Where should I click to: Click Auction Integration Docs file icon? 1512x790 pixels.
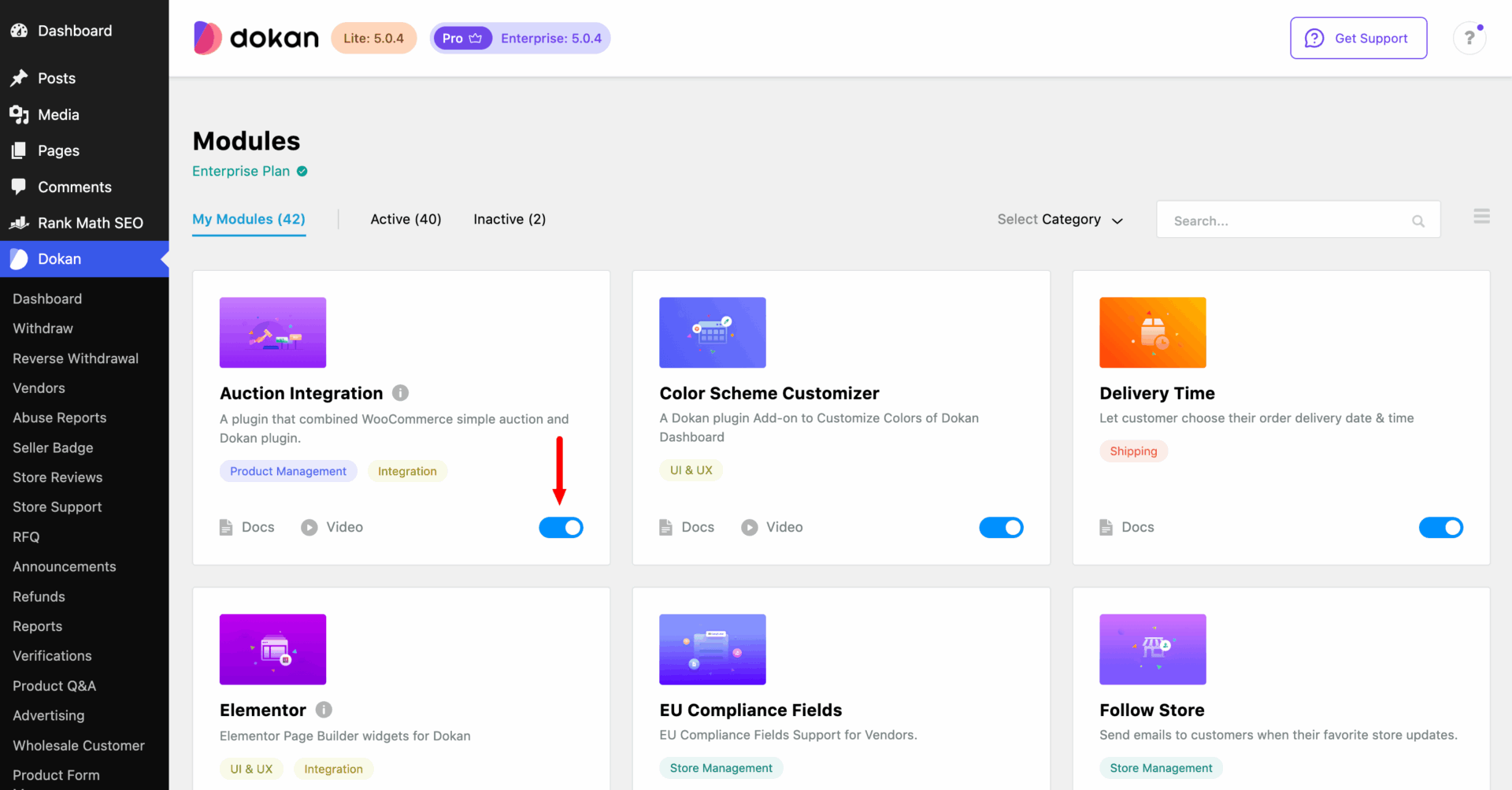pyautogui.click(x=226, y=527)
